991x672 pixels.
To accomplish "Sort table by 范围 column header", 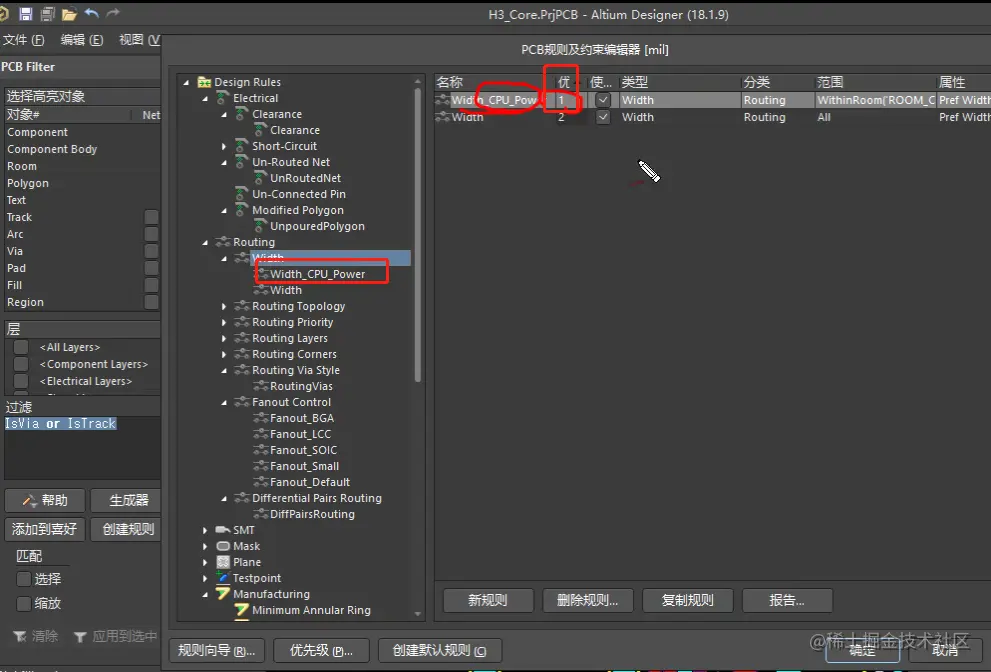I will point(875,82).
